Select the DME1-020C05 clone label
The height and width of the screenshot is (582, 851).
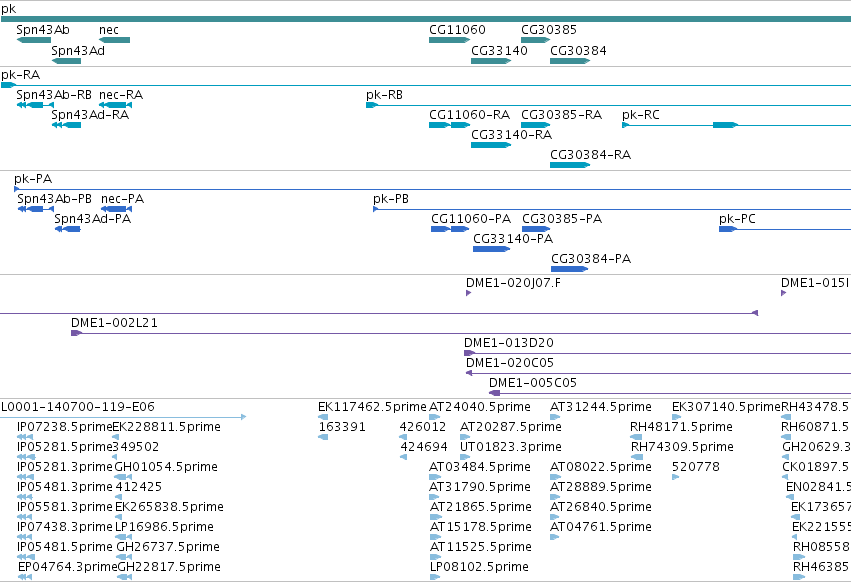(x=510, y=363)
